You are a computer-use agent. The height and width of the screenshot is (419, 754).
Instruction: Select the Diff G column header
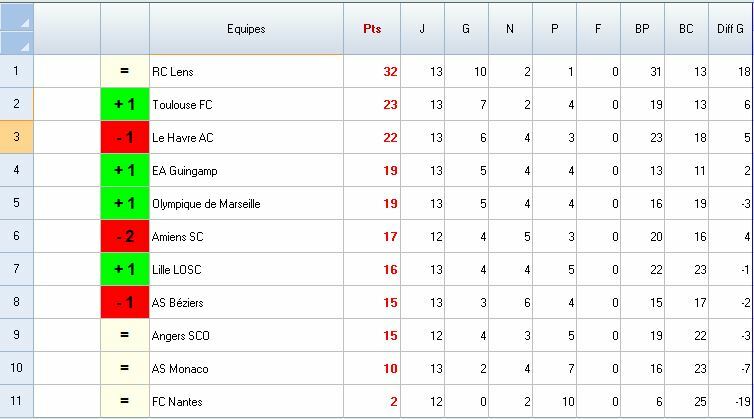731,30
